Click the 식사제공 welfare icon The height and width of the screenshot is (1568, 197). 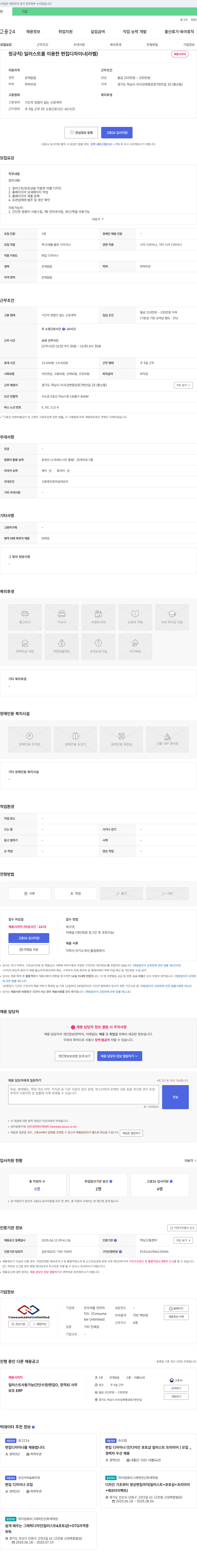tap(135, 646)
